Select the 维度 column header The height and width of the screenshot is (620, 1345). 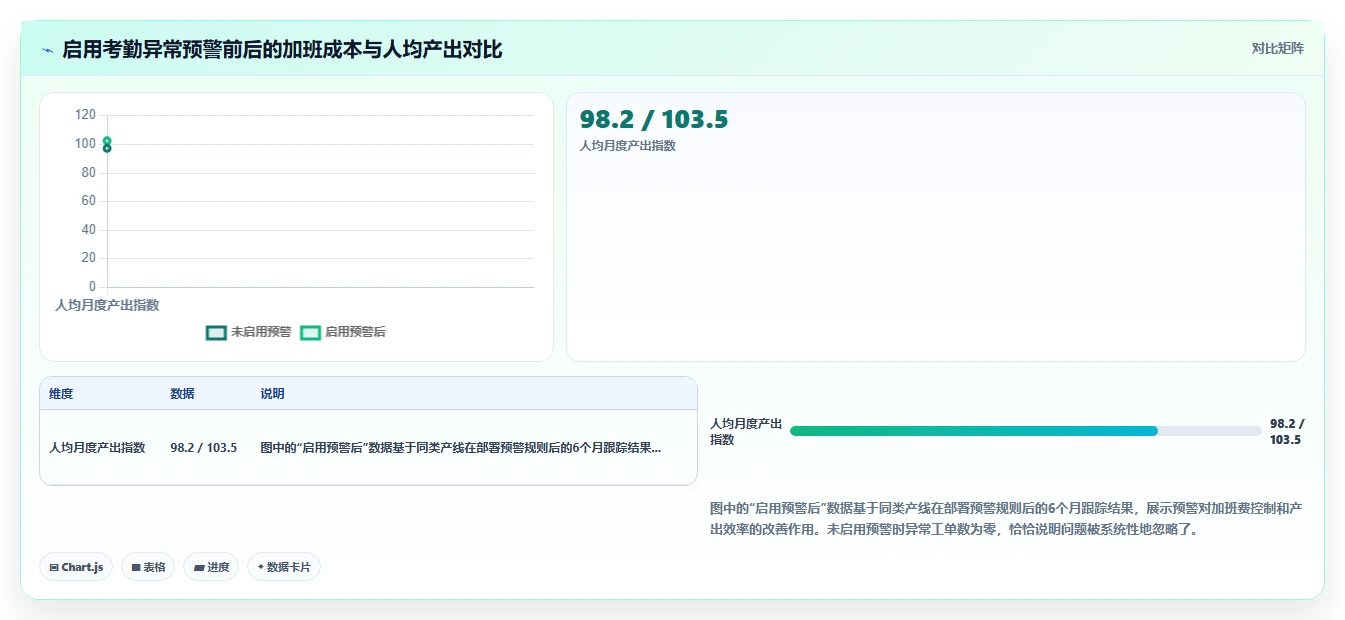pos(61,394)
